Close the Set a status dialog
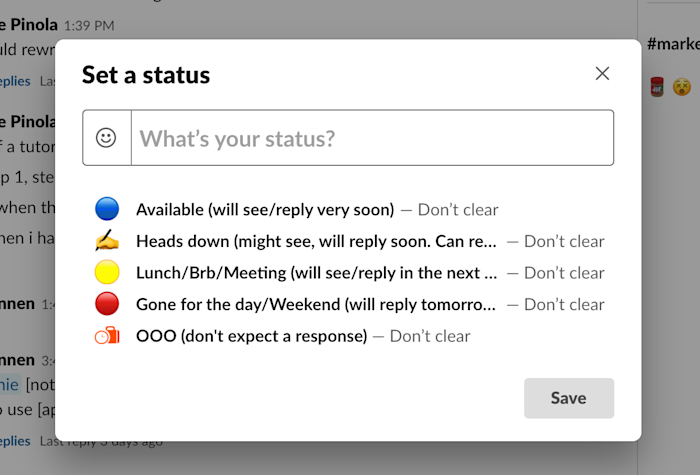This screenshot has height=475, width=700. coord(602,73)
